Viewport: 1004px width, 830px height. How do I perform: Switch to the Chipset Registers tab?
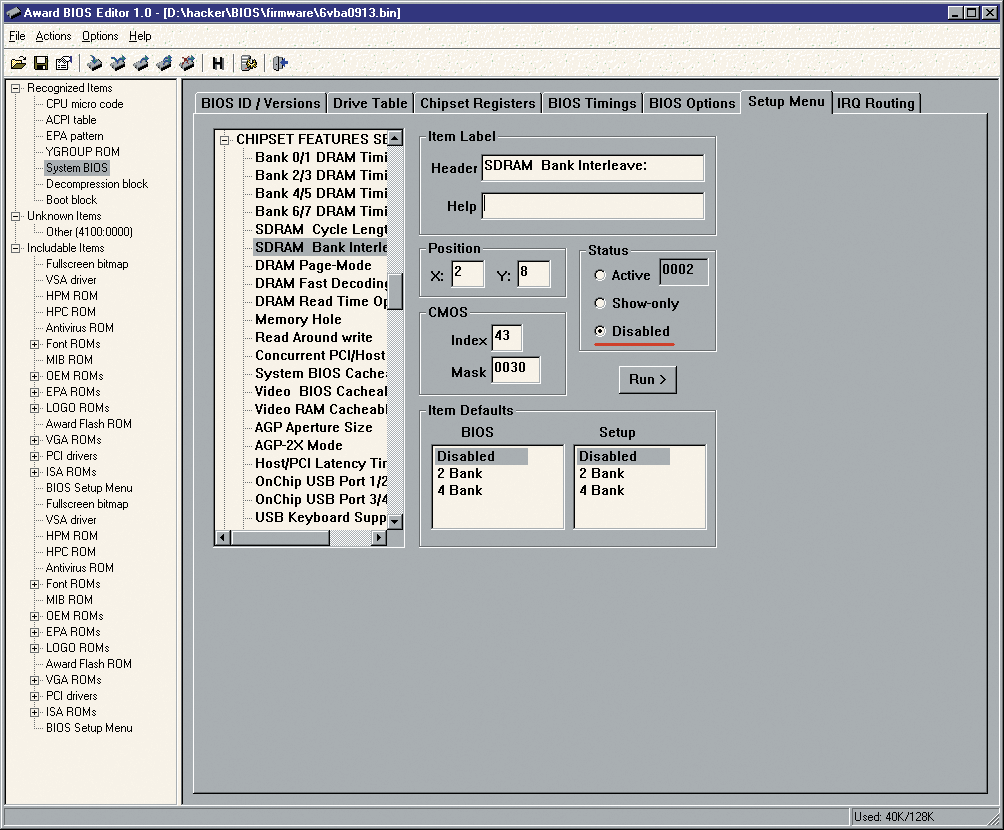coord(478,103)
